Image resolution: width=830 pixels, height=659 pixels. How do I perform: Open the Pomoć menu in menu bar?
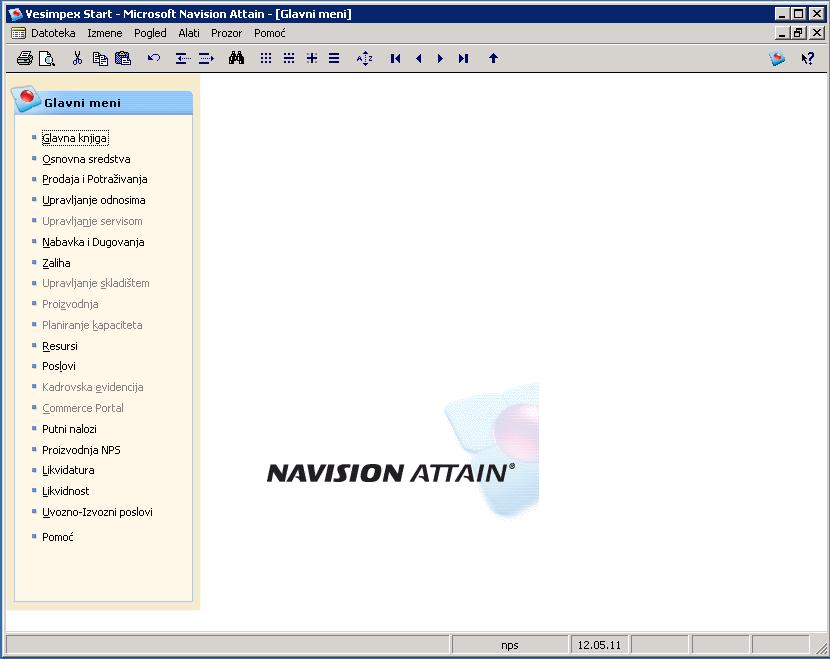tap(270, 33)
